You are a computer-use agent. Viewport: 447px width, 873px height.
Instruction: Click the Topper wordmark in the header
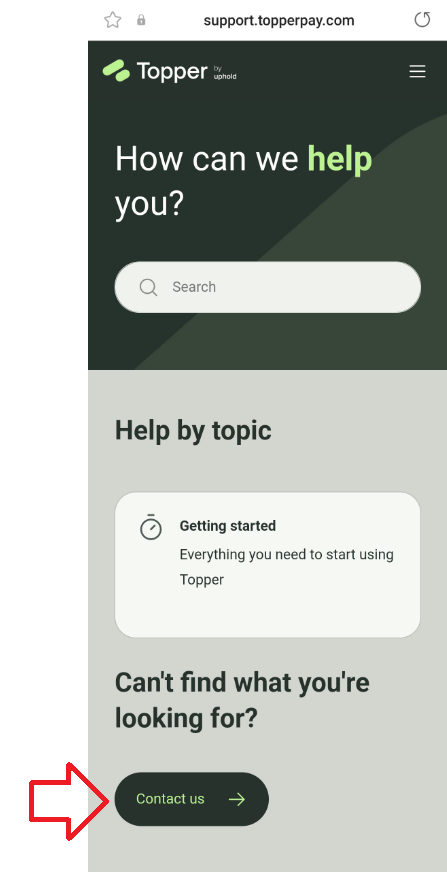click(171, 71)
